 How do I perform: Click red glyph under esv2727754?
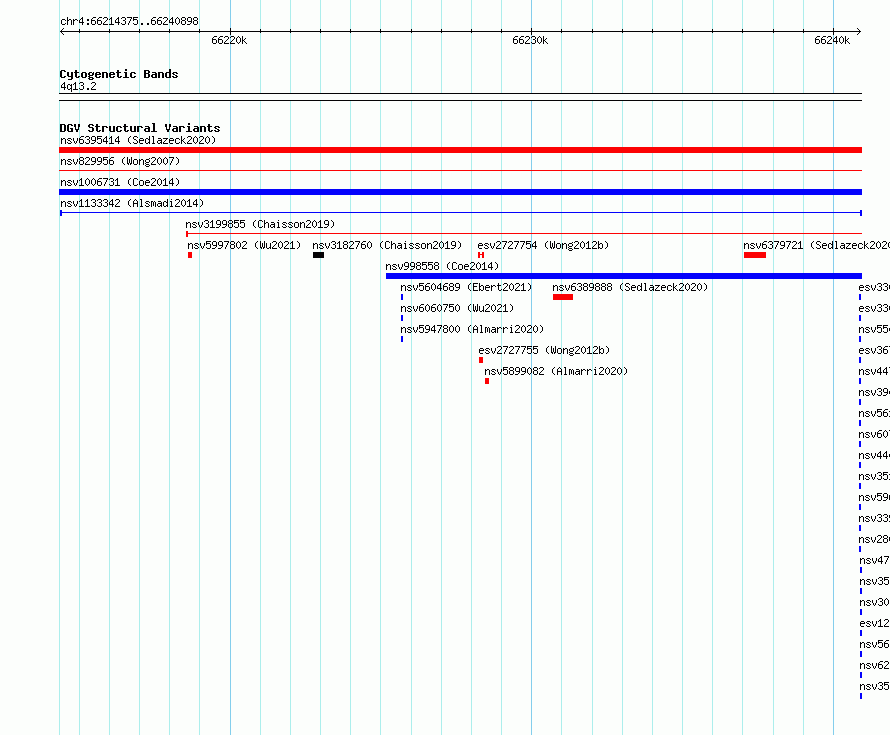coord(481,255)
